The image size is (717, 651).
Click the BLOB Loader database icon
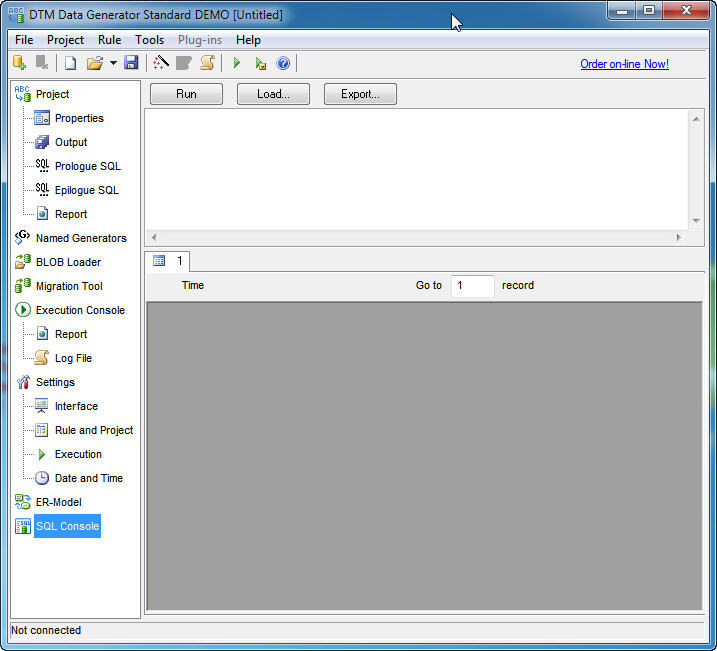click(x=23, y=261)
